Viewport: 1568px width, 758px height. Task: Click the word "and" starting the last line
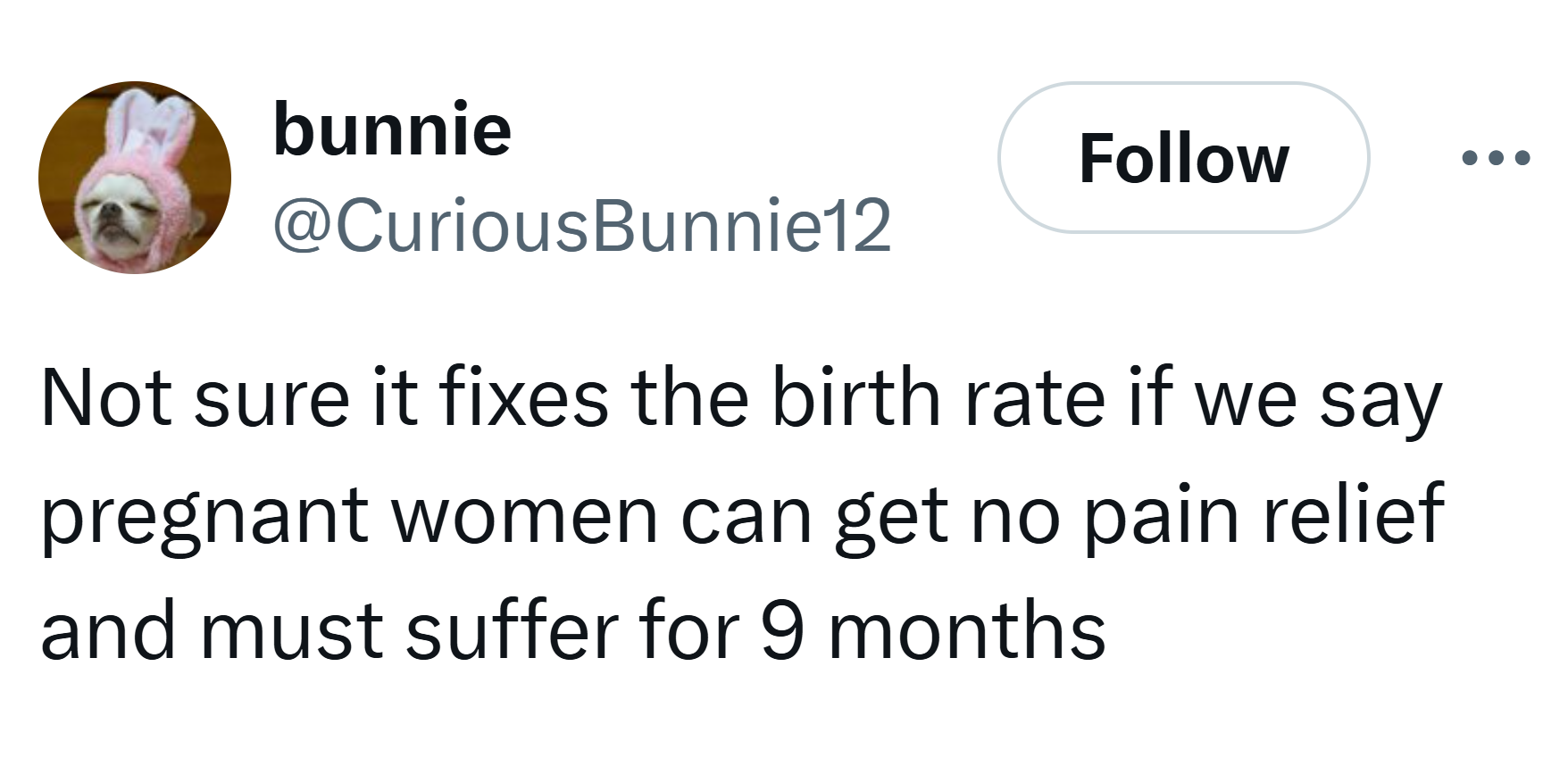[108, 630]
